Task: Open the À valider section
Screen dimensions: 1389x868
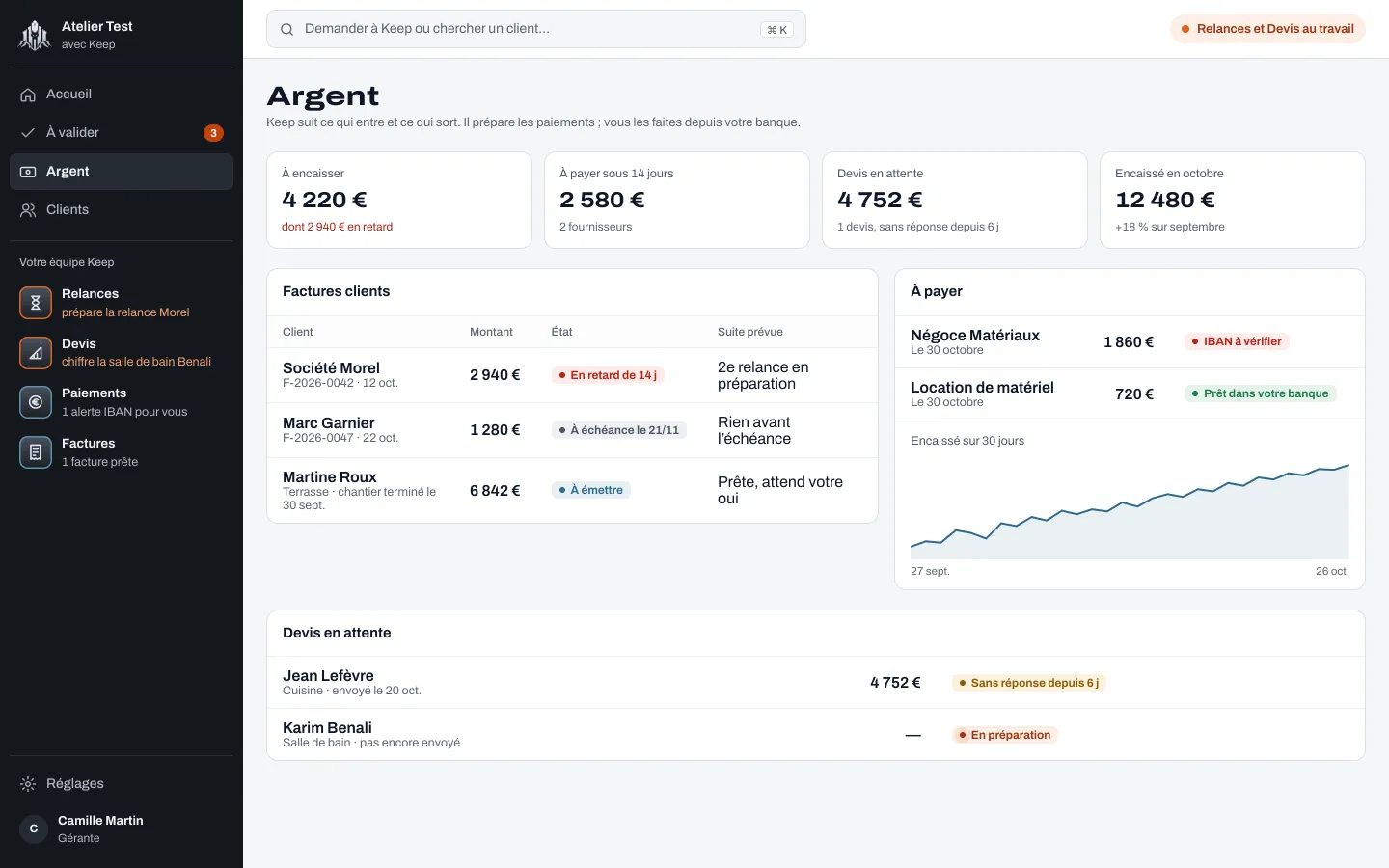Action: click(x=122, y=133)
